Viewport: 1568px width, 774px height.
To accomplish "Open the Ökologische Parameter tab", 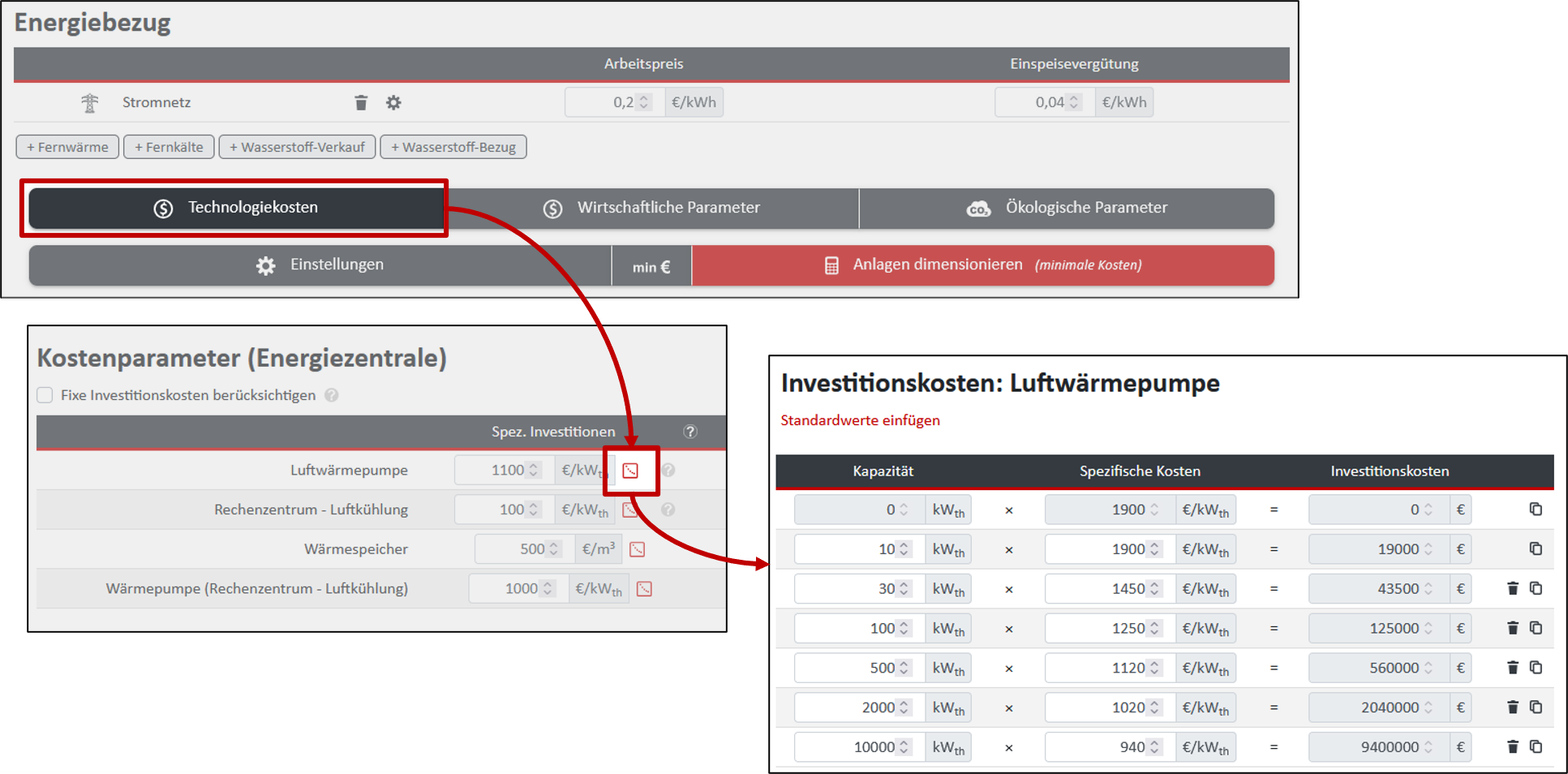I will [1067, 208].
